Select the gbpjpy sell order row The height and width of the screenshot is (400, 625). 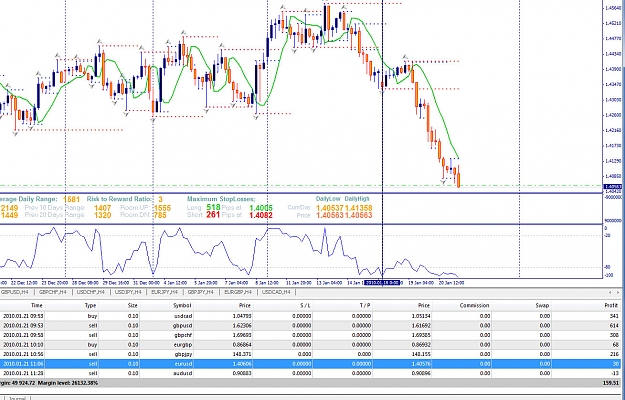click(311, 354)
